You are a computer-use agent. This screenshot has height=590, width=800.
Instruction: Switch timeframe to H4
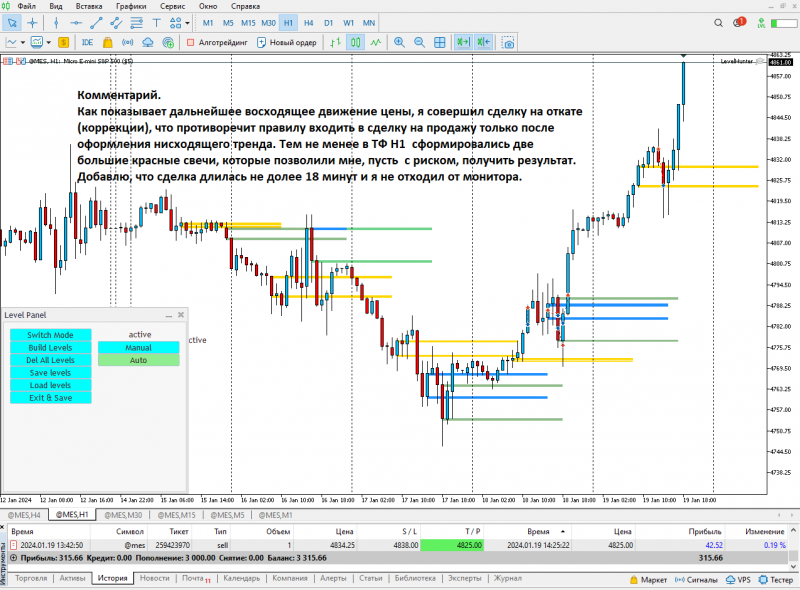(x=308, y=23)
